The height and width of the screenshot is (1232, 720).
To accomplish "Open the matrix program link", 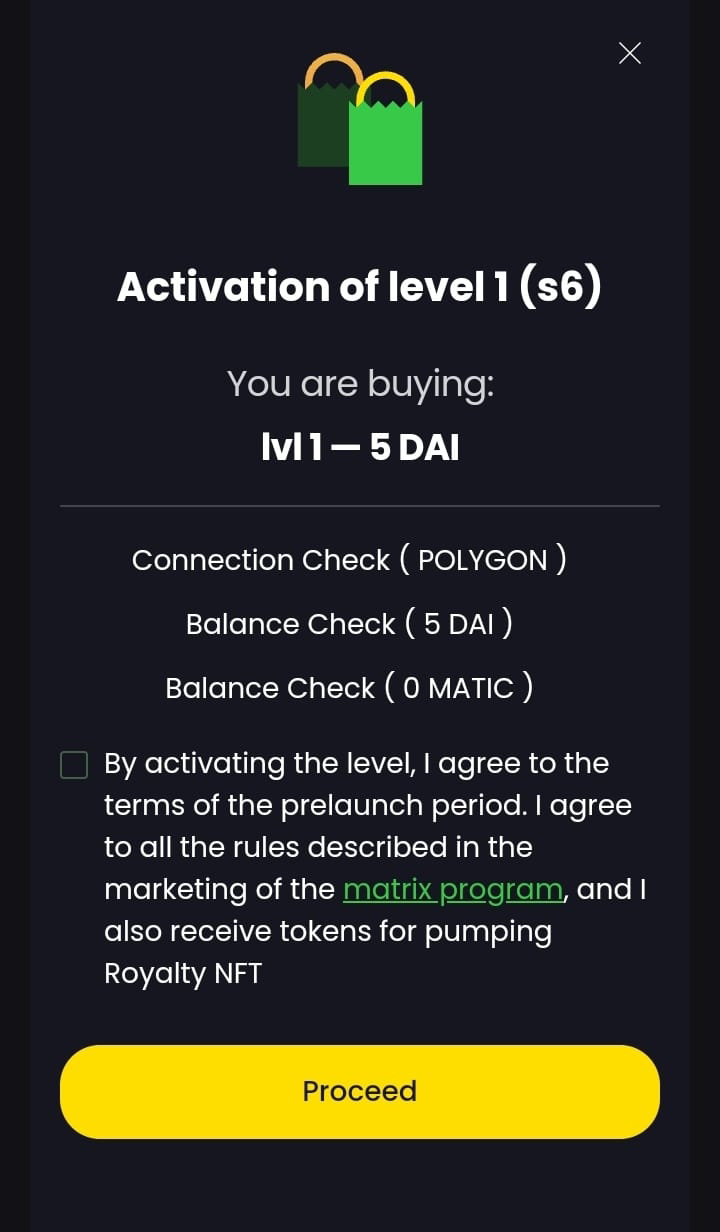I will (x=453, y=889).
